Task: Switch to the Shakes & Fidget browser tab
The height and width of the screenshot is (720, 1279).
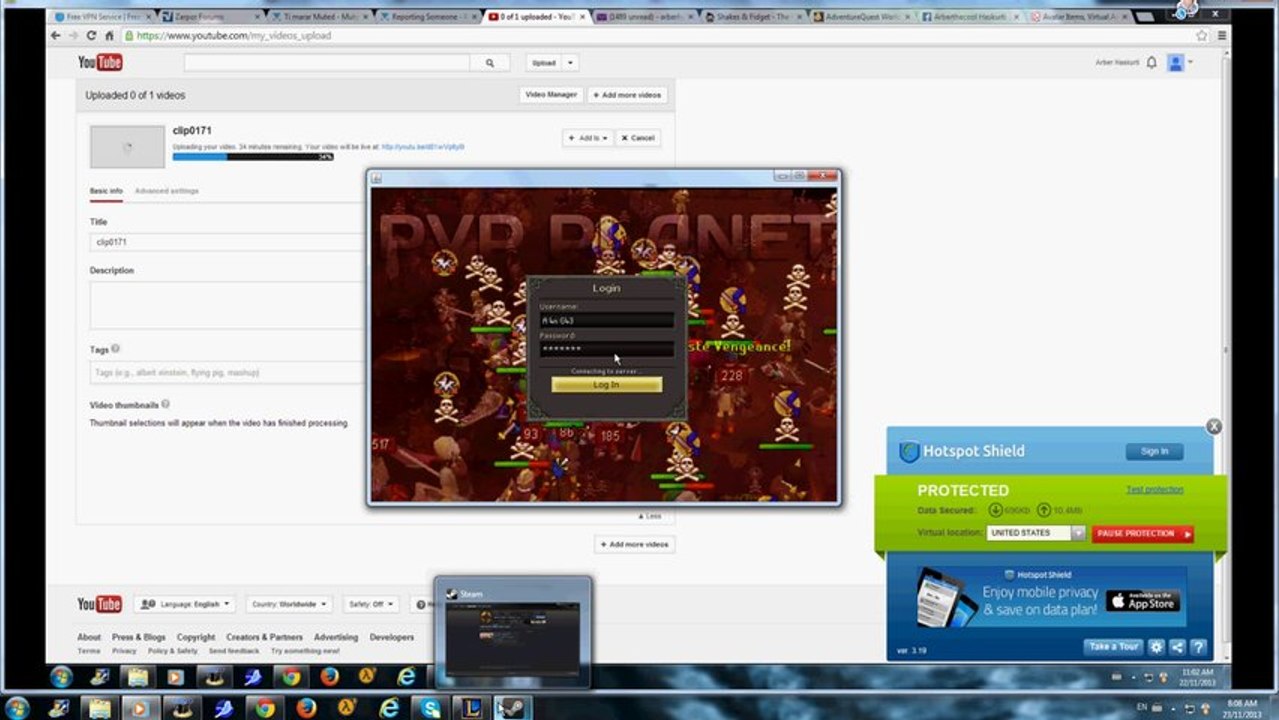Action: pos(751,17)
